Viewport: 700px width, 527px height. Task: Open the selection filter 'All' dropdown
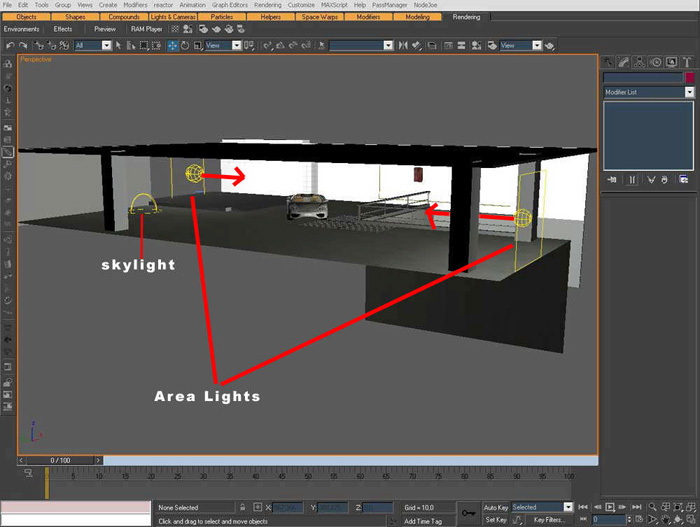106,45
